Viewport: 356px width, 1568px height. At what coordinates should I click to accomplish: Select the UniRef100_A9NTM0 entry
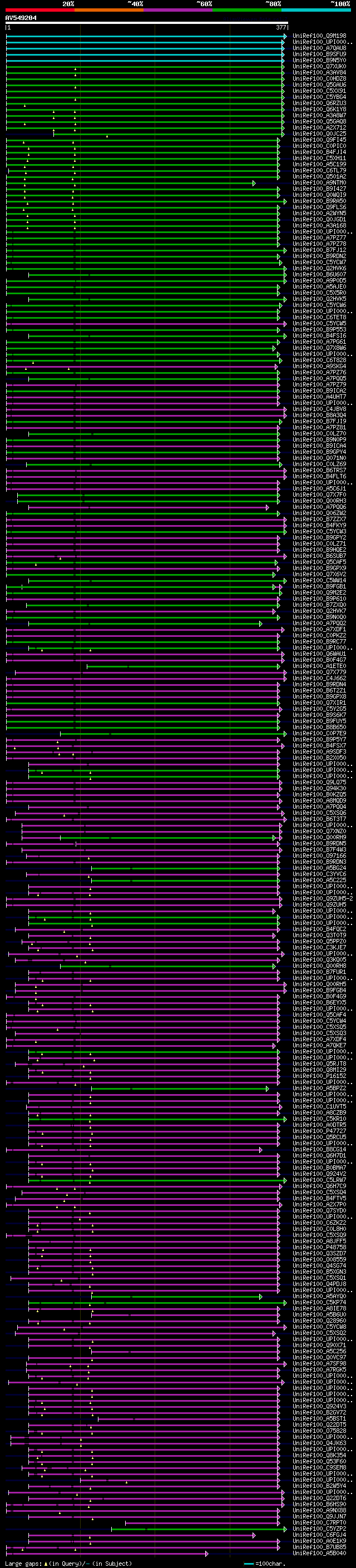tap(319, 182)
